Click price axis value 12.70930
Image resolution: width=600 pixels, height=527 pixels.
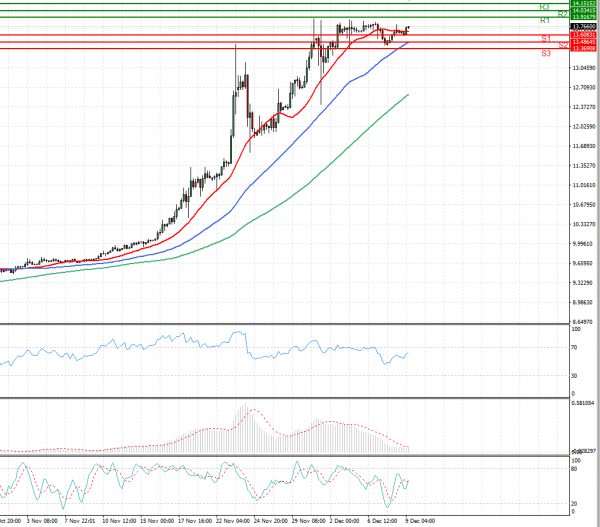tap(584, 88)
